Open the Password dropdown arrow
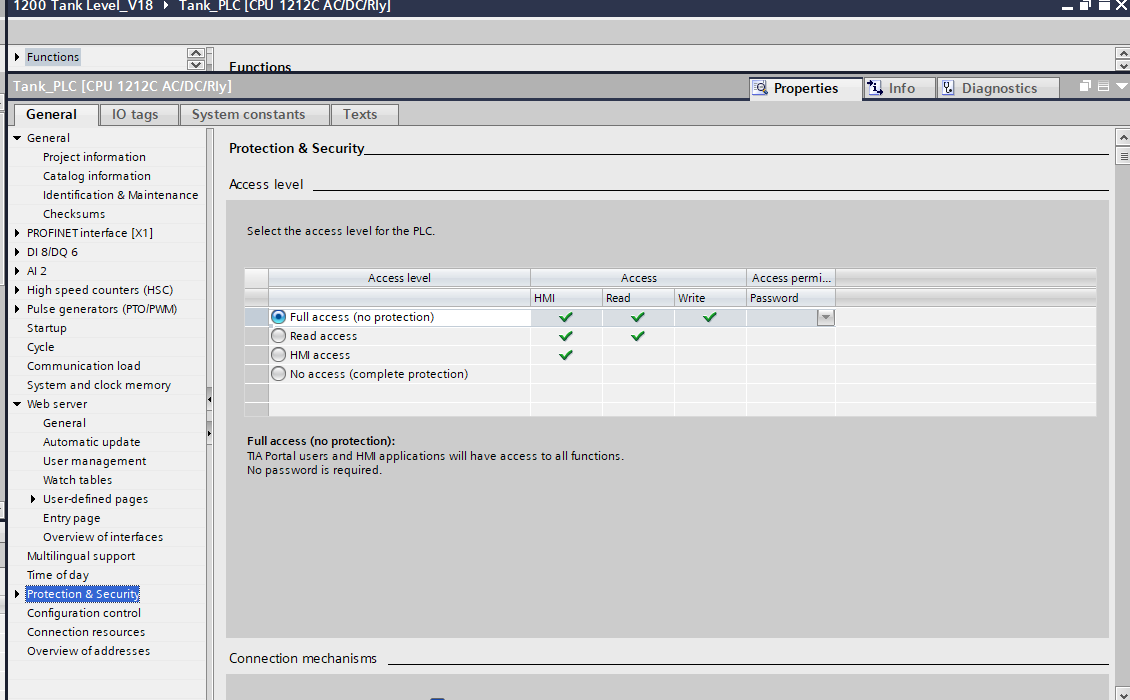Viewport: 1130px width, 700px height. click(x=826, y=317)
